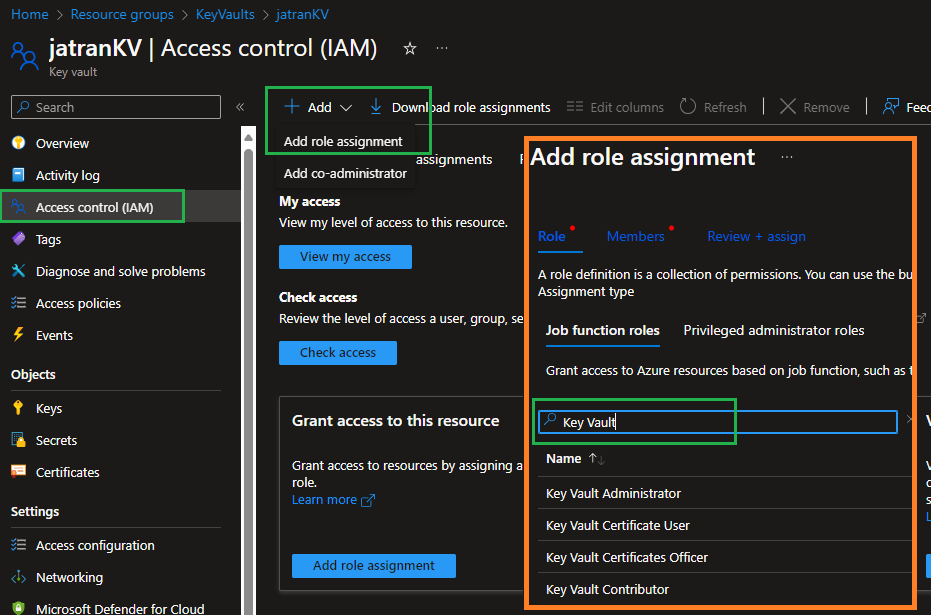Select Key Vault Contributor role
Image resolution: width=931 pixels, height=615 pixels.
coord(607,589)
